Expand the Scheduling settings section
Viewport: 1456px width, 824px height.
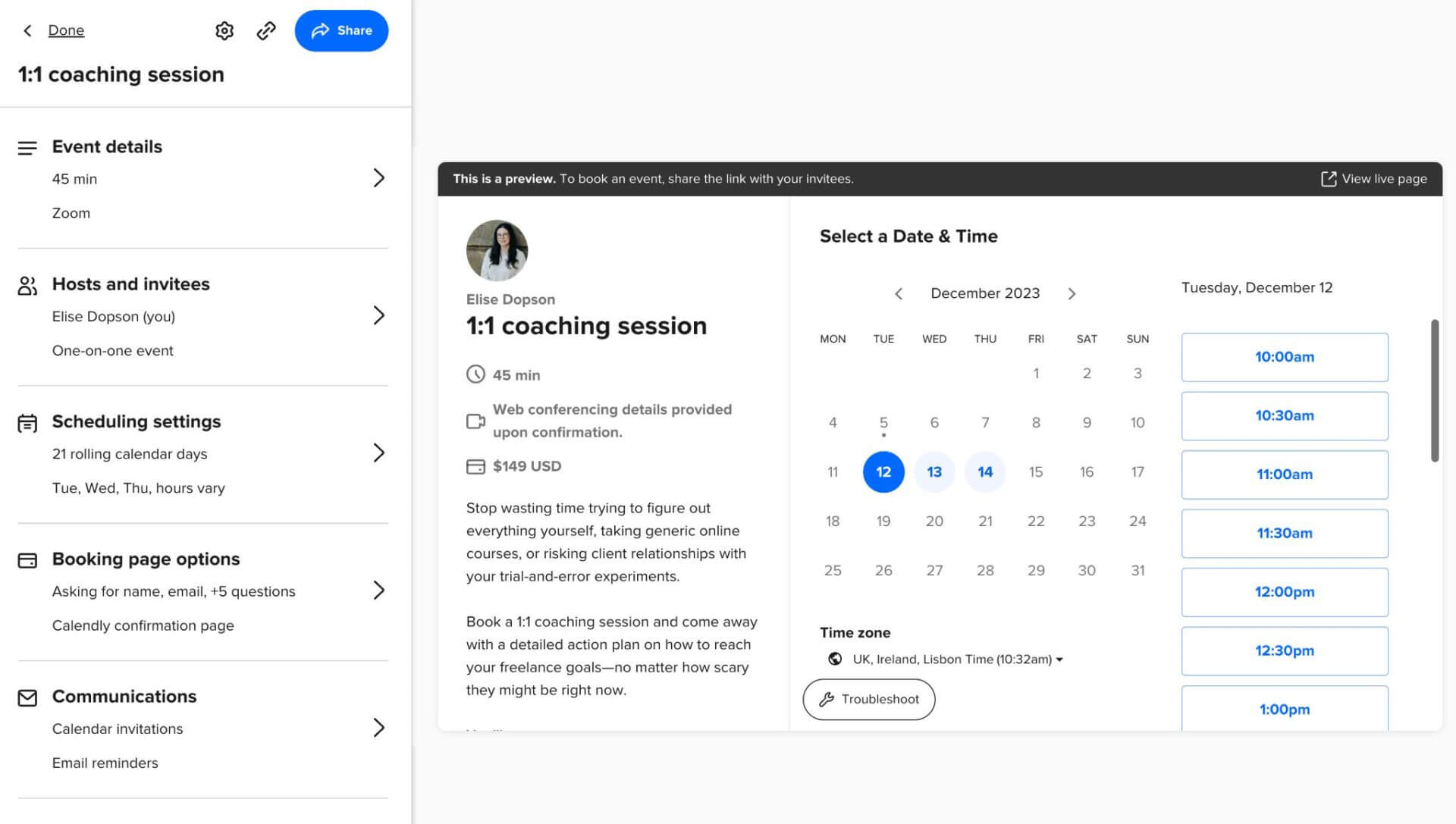tap(378, 453)
